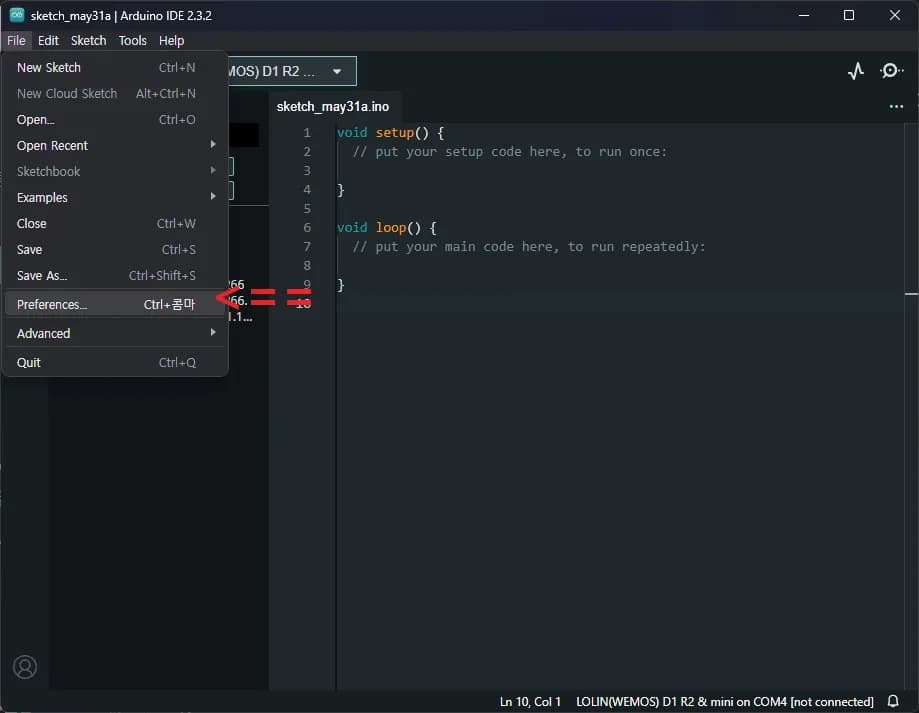919x713 pixels.
Task: Open the Help menu
Action: coord(171,40)
